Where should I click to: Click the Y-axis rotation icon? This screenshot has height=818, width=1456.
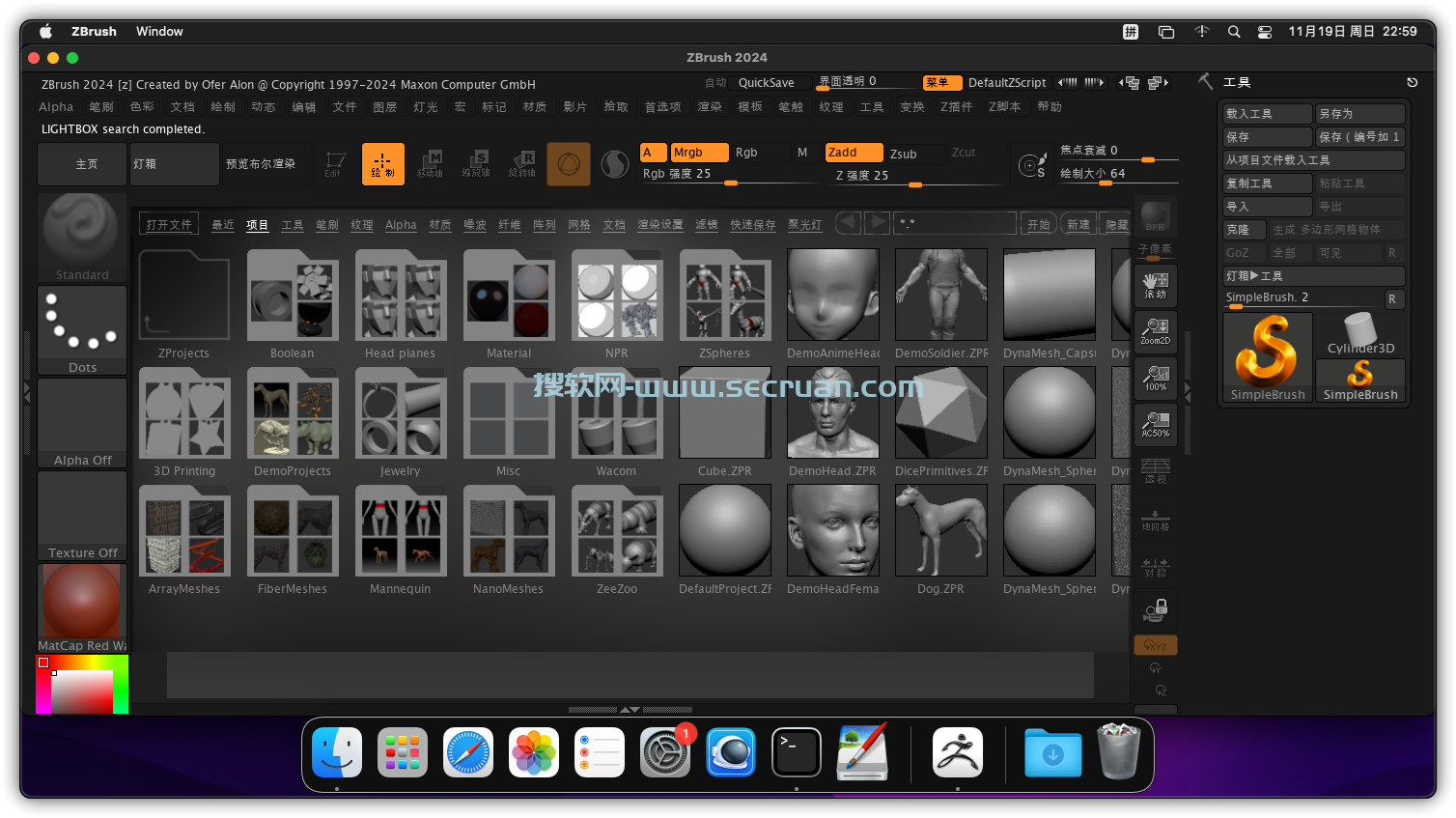(1156, 668)
